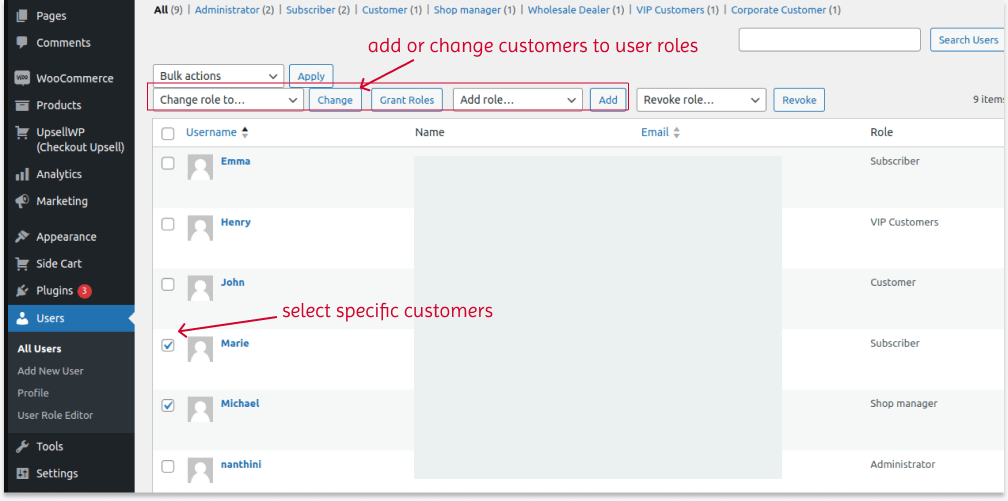Click the Revoke button
Screen dimensions: 1008x501
point(799,100)
